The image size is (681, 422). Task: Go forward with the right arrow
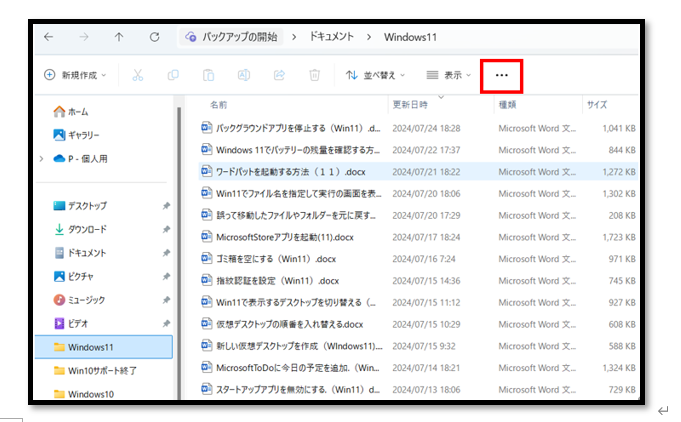coord(84,37)
